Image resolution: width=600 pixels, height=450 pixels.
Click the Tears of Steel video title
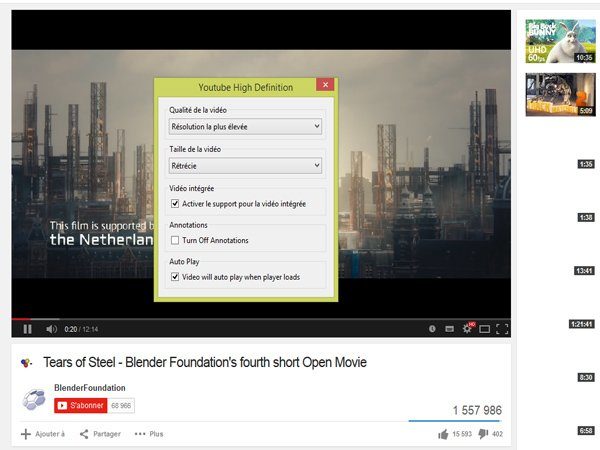coord(205,362)
